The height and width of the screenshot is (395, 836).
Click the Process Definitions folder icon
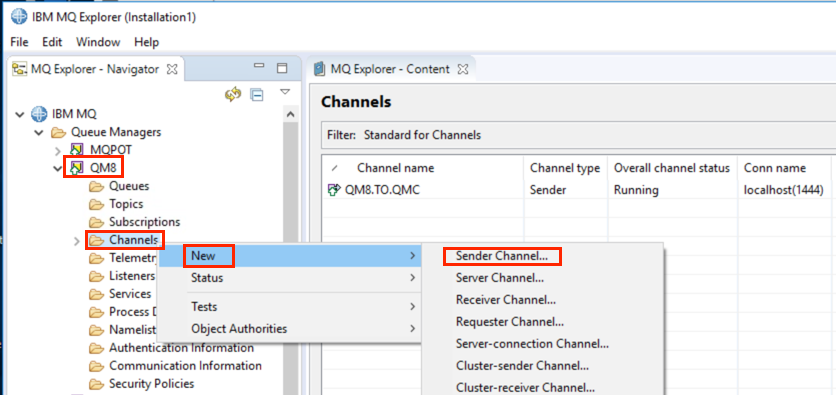click(96, 312)
